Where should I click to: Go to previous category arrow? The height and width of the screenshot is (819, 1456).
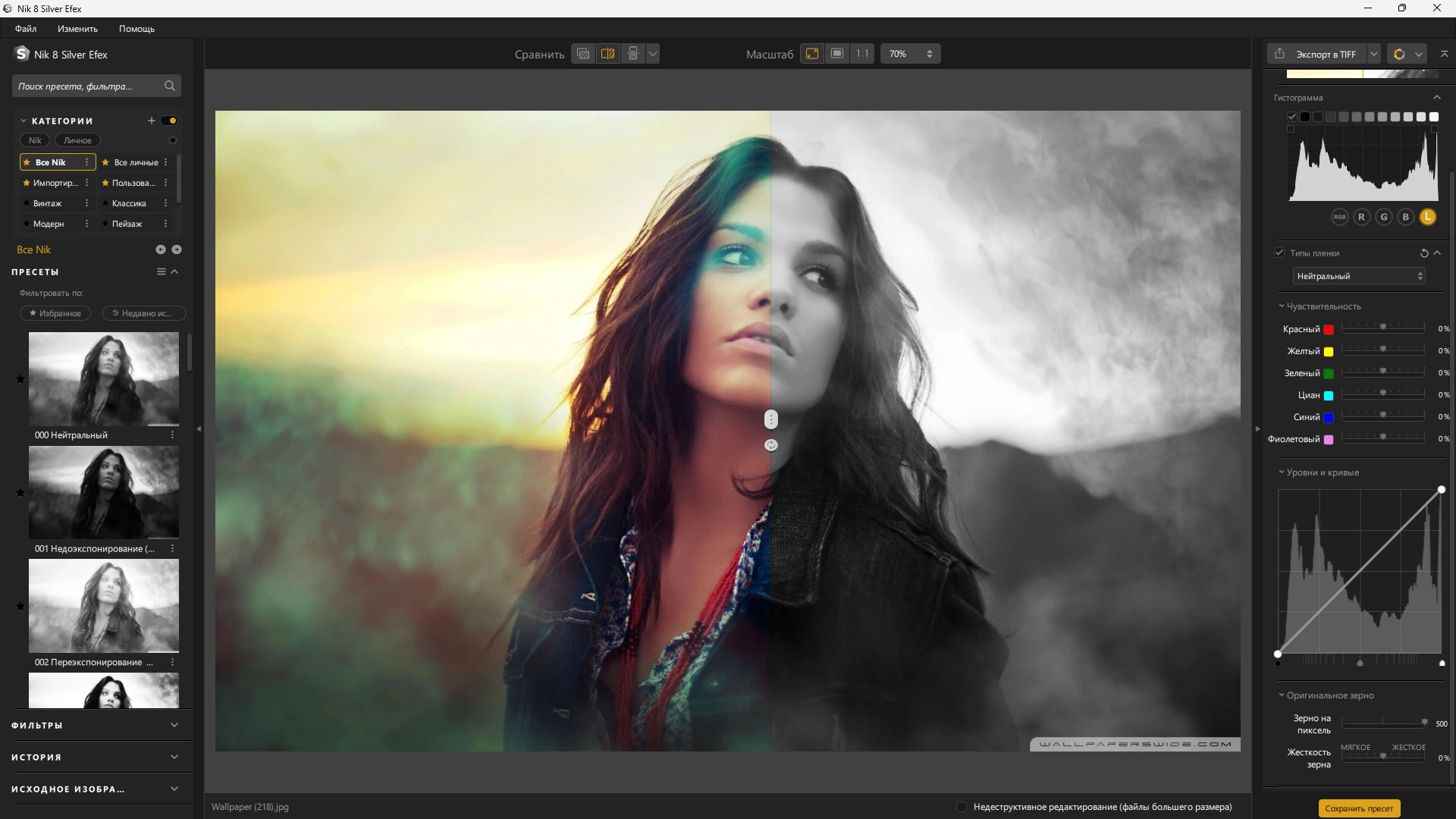160,249
